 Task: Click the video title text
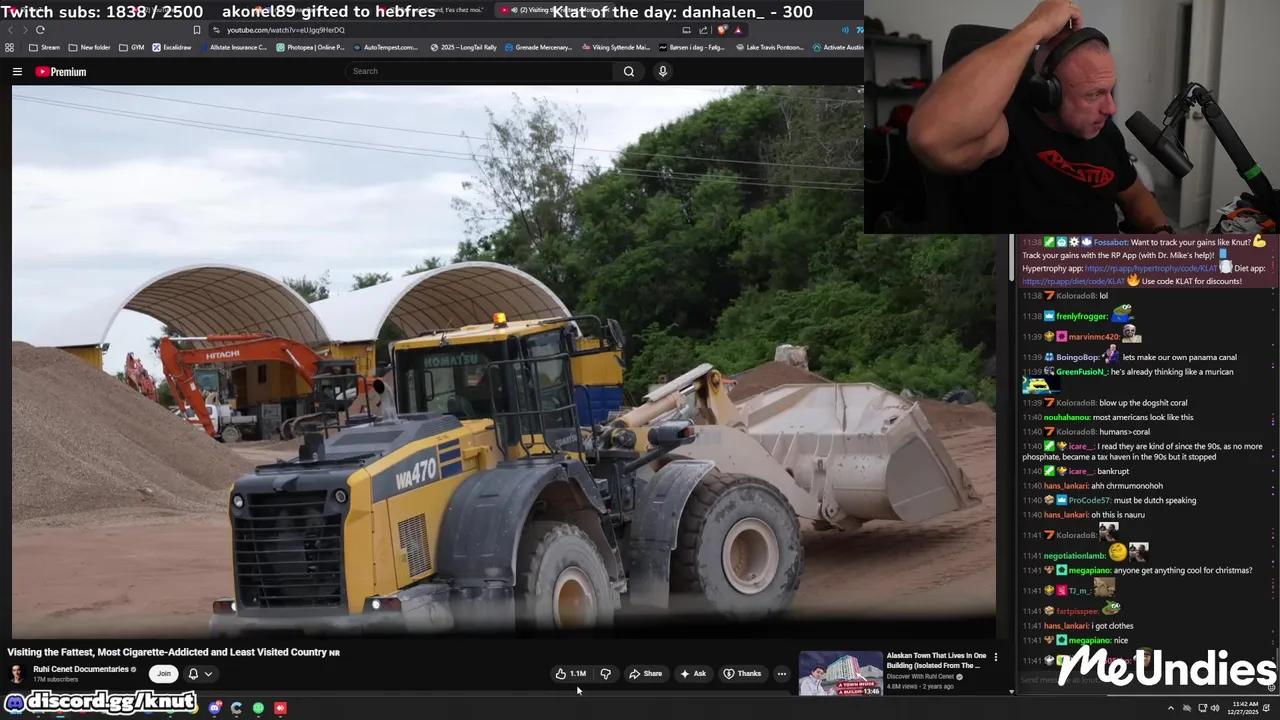174,652
